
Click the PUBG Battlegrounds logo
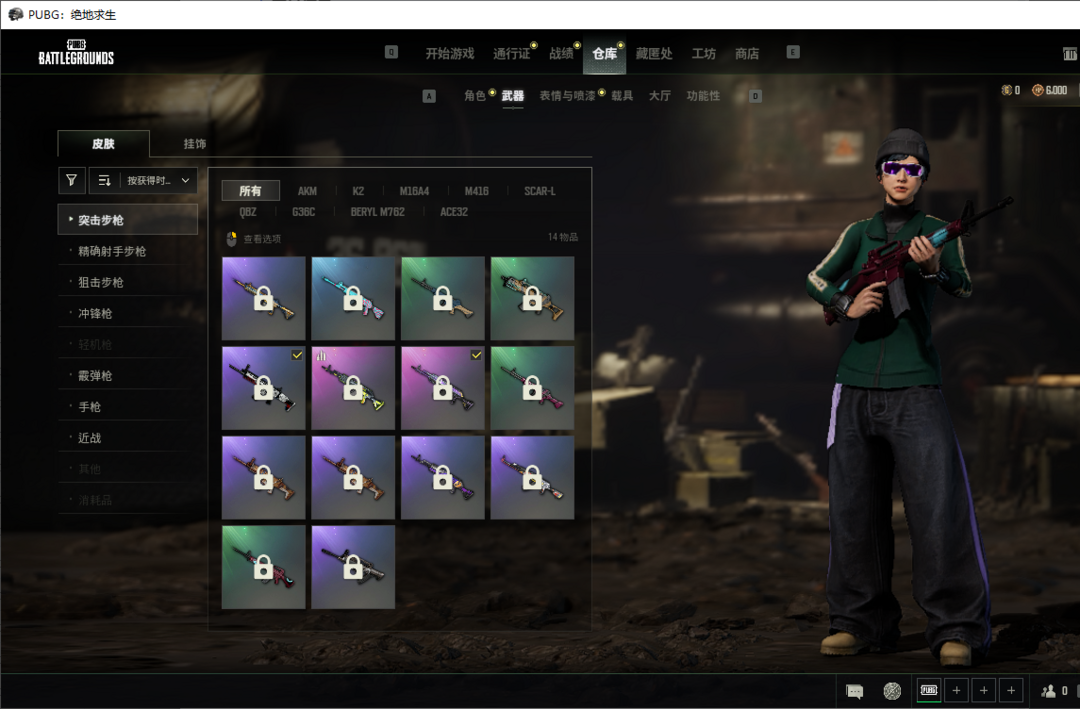[76, 53]
